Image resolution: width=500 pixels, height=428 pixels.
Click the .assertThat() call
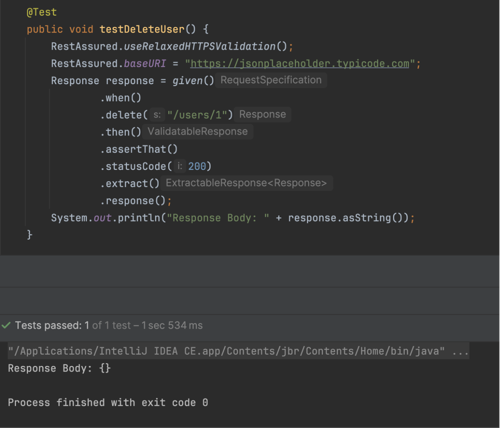[x=139, y=149]
